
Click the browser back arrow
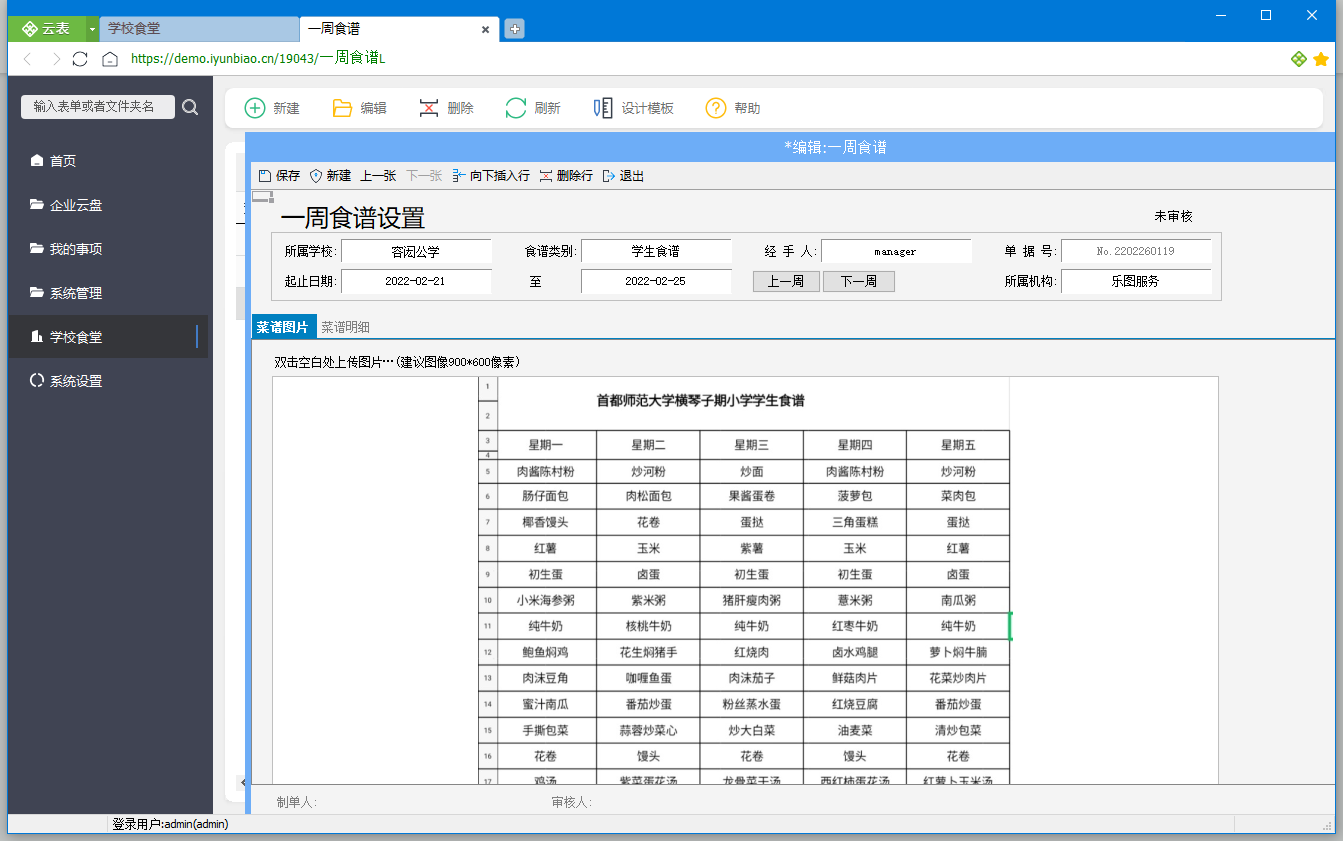(x=28, y=59)
